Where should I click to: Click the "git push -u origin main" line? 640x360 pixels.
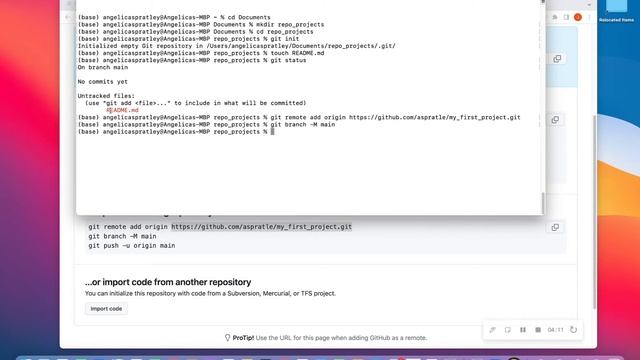[x=132, y=246]
